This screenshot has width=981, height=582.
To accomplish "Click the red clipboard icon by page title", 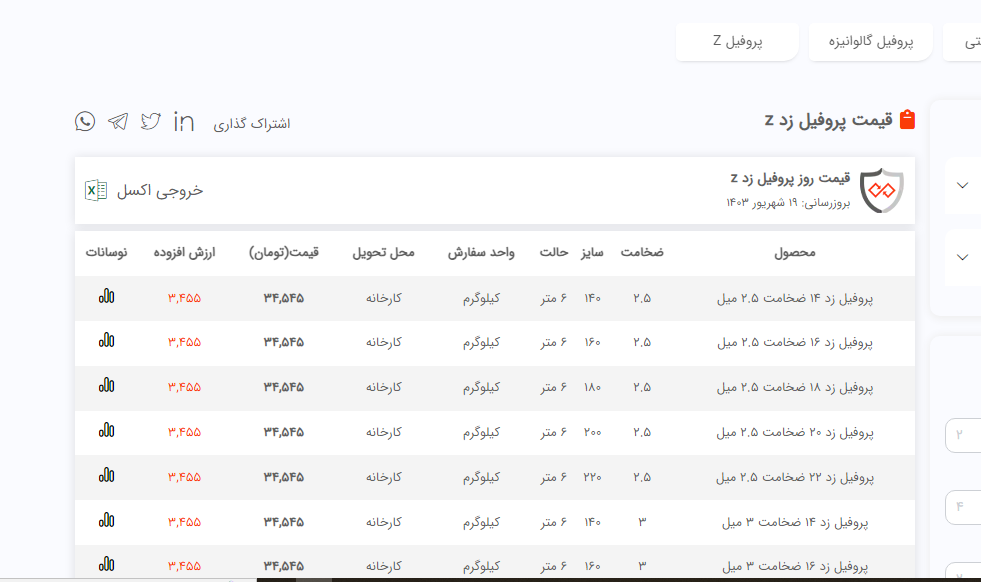I will (907, 120).
